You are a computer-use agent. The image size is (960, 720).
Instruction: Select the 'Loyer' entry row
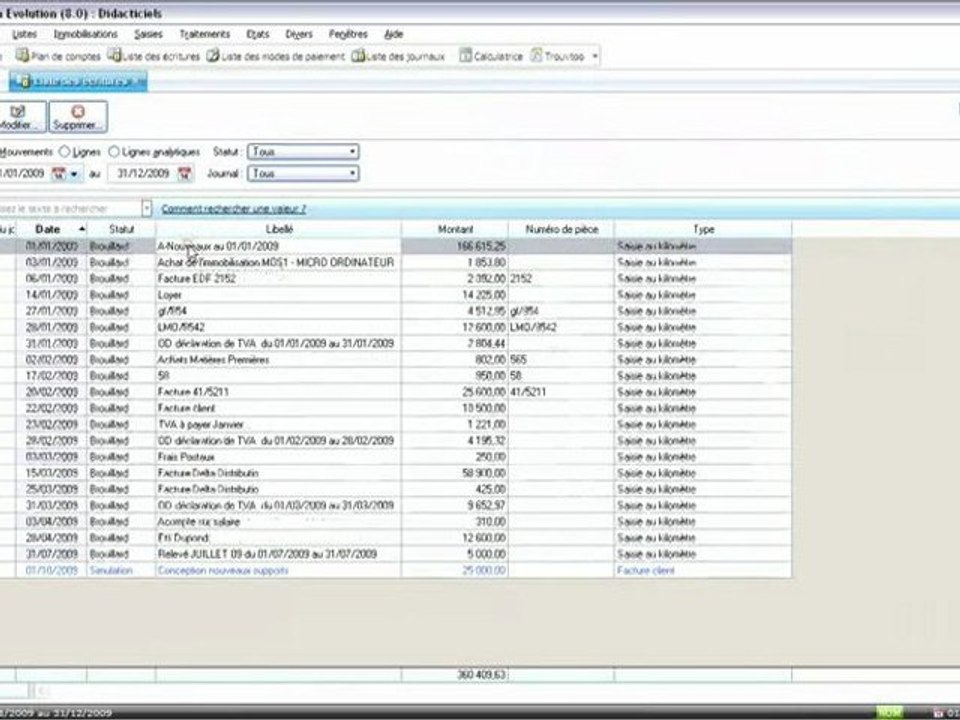point(396,294)
